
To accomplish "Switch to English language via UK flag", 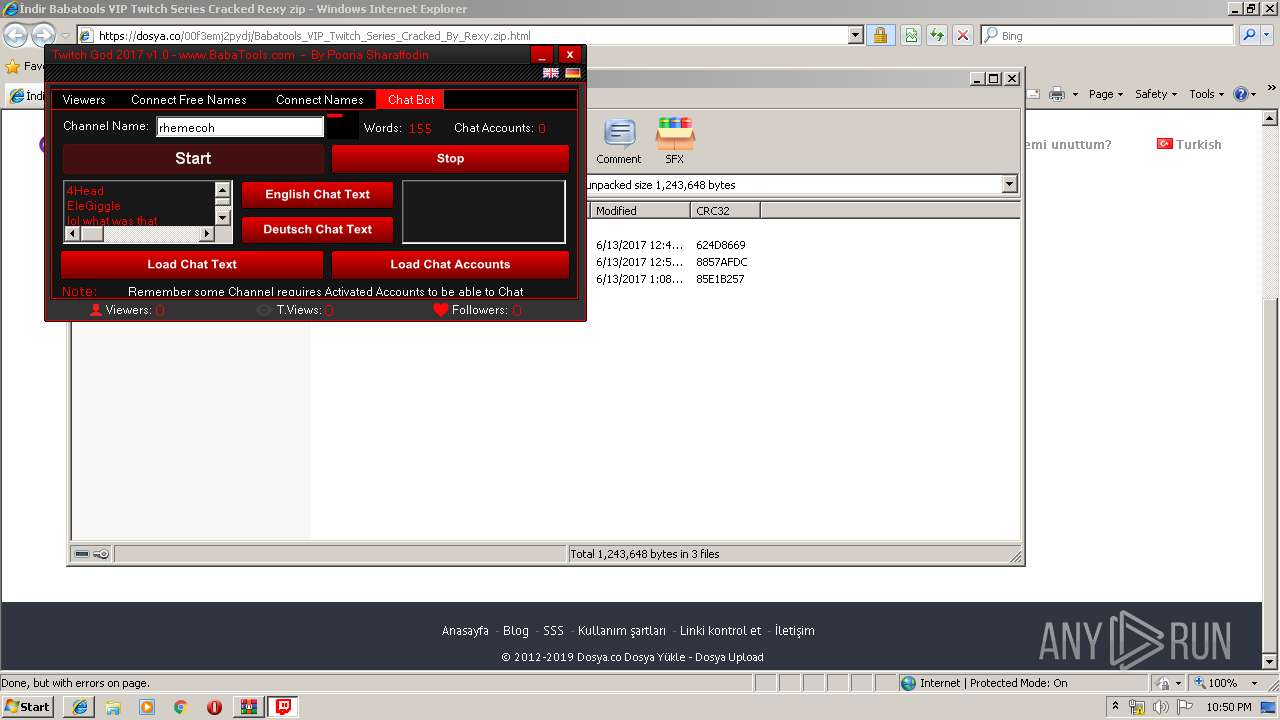I will (x=550, y=73).
